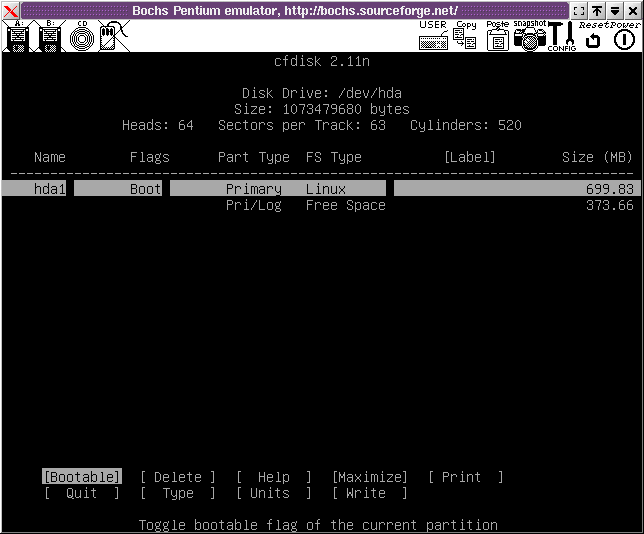This screenshot has height=534, width=644.
Task: Click the Maximize menu option
Action: pos(370,477)
